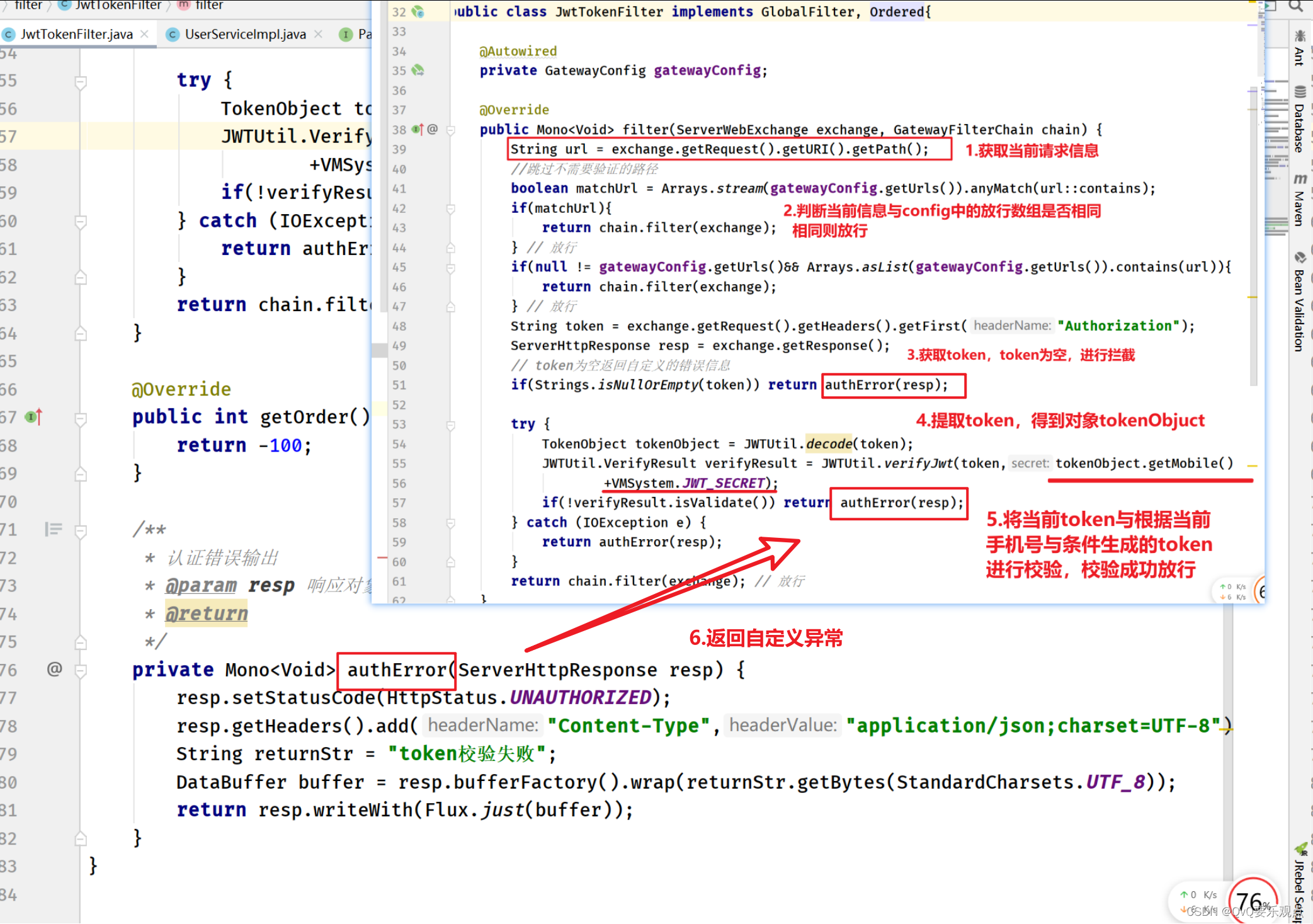Collapse the authError method fold marker
Image resolution: width=1313 pixels, height=924 pixels.
click(81, 671)
